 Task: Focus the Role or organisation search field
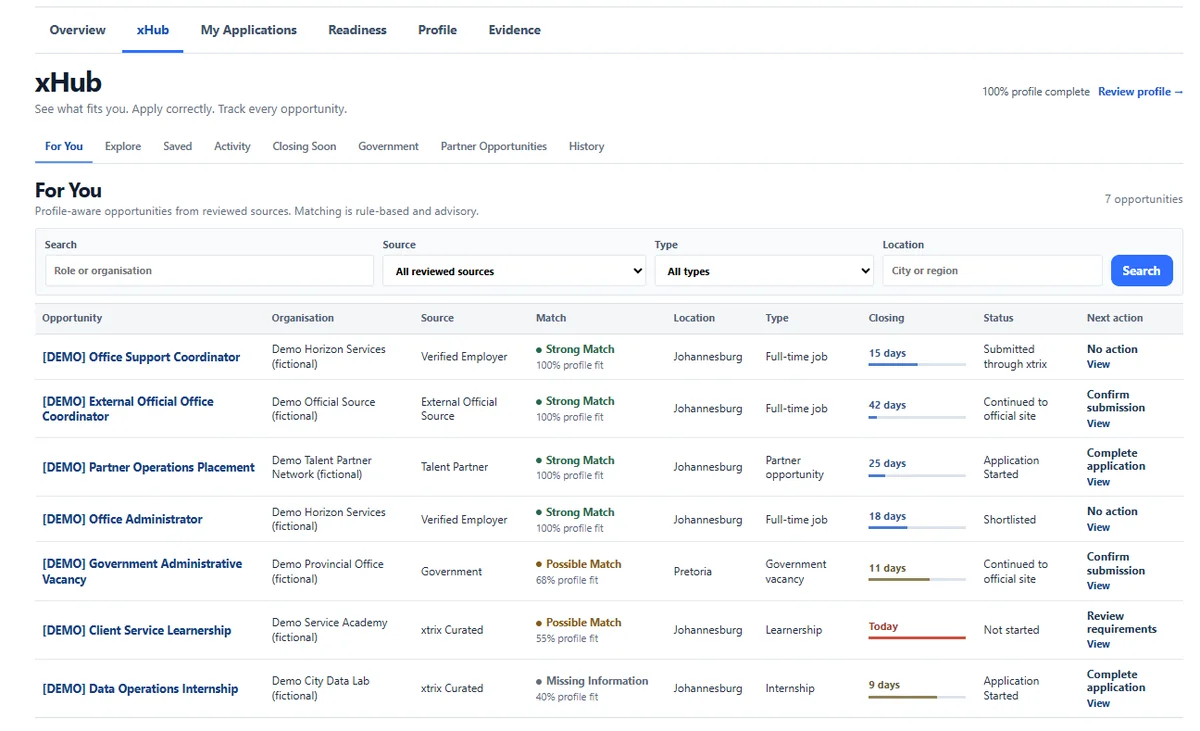pyautogui.click(x=209, y=271)
